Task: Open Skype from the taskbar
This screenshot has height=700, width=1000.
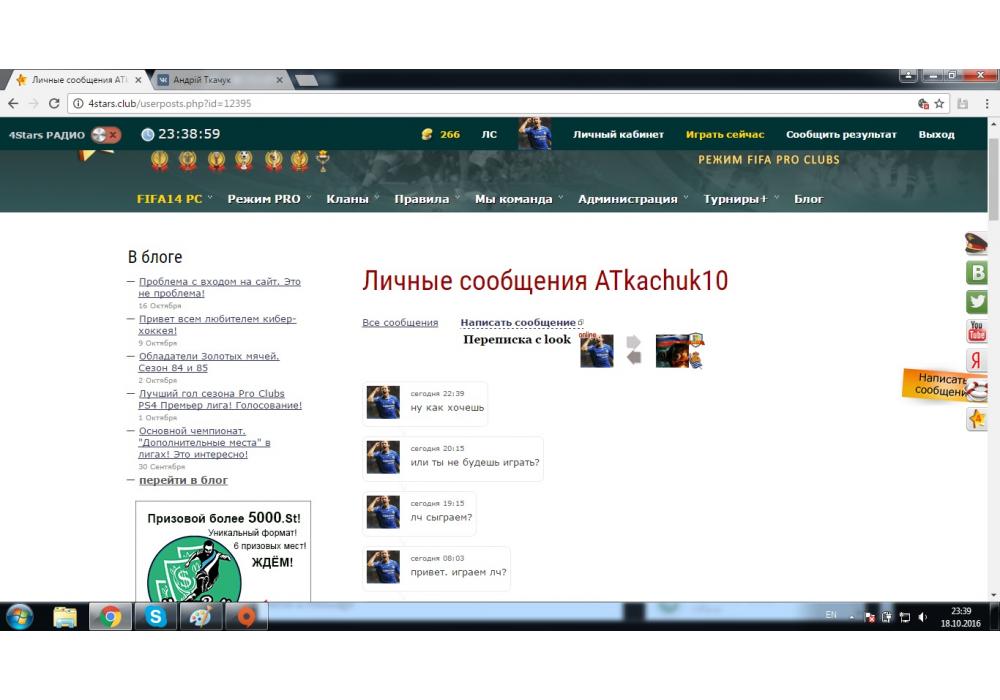Action: tap(155, 617)
